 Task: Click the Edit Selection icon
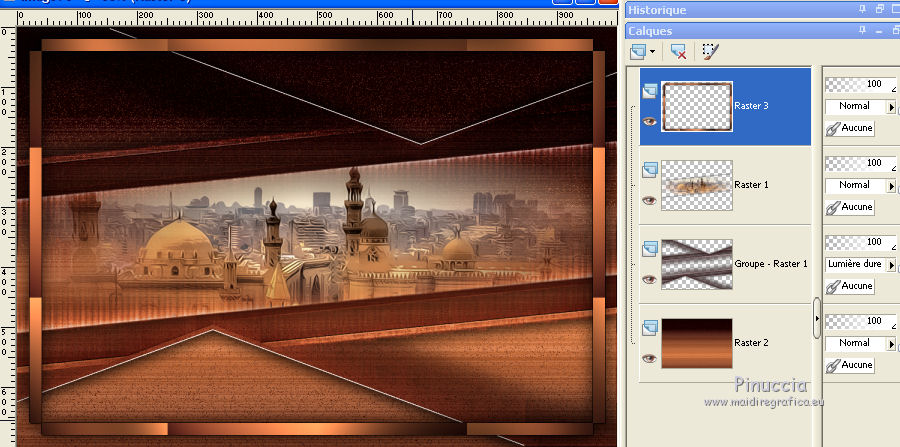[711, 52]
